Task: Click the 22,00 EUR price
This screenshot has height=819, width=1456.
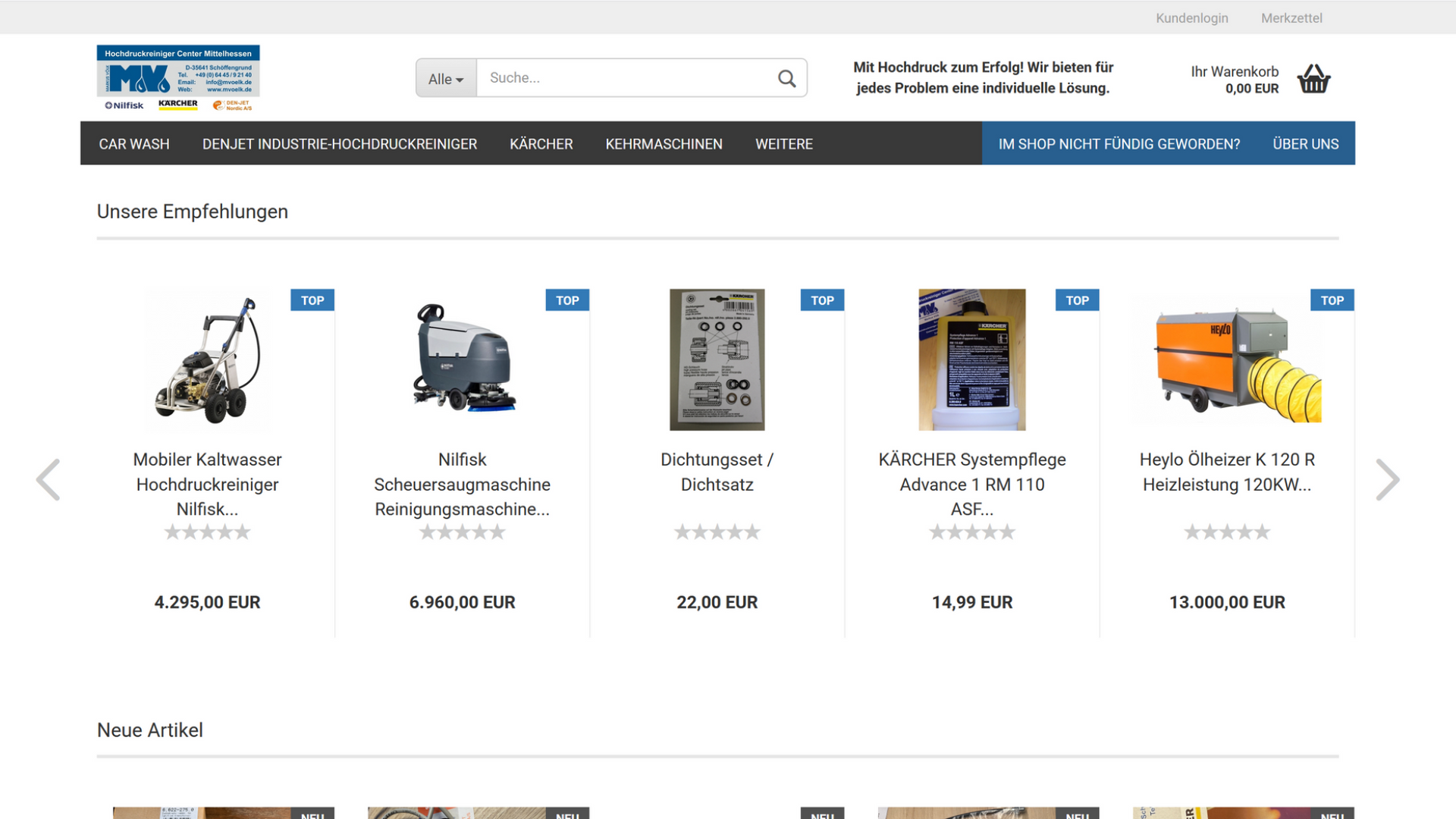Action: 717,602
